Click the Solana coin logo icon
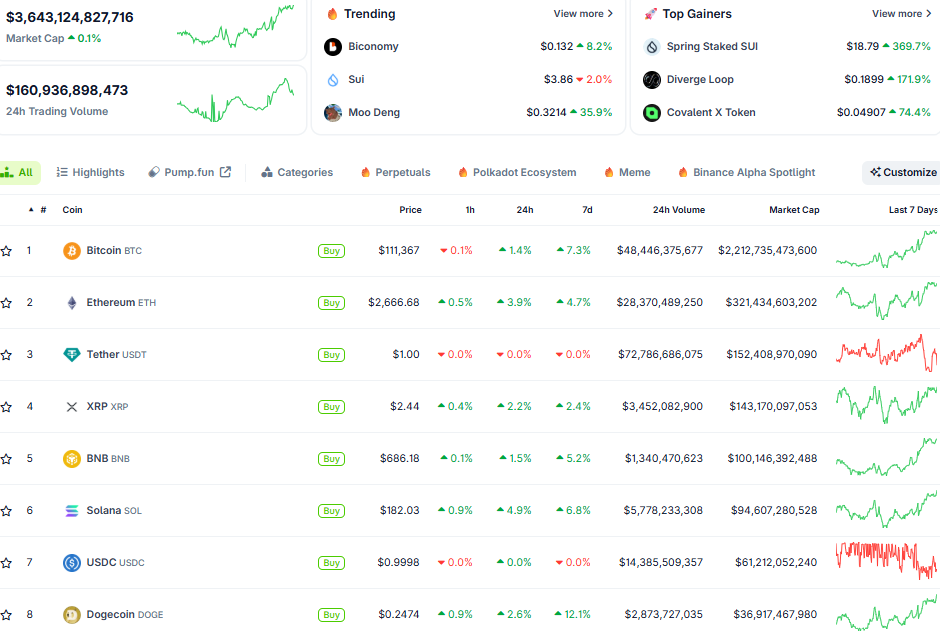This screenshot has width=940, height=631. [71, 511]
